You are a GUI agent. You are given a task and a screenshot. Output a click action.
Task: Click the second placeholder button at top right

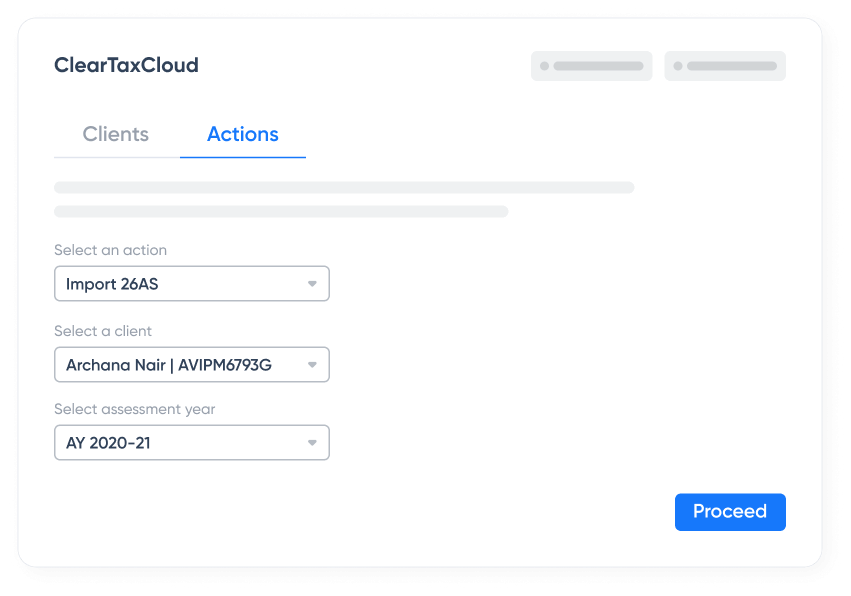pyautogui.click(x=724, y=66)
